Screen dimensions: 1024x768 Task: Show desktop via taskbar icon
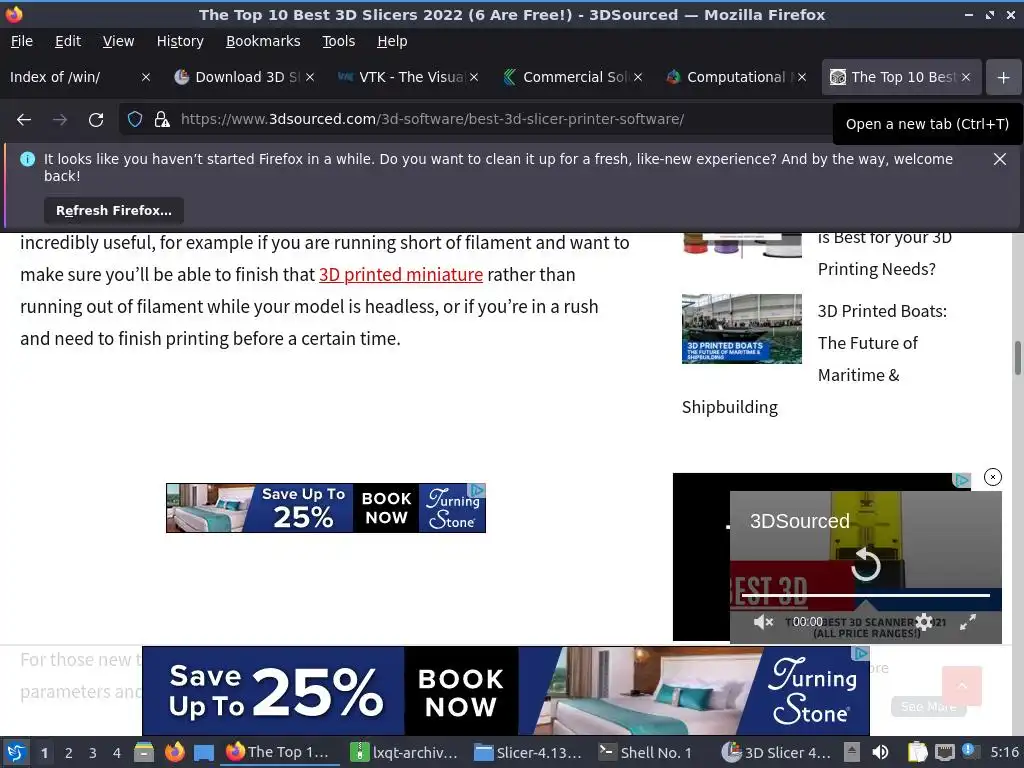(204, 752)
